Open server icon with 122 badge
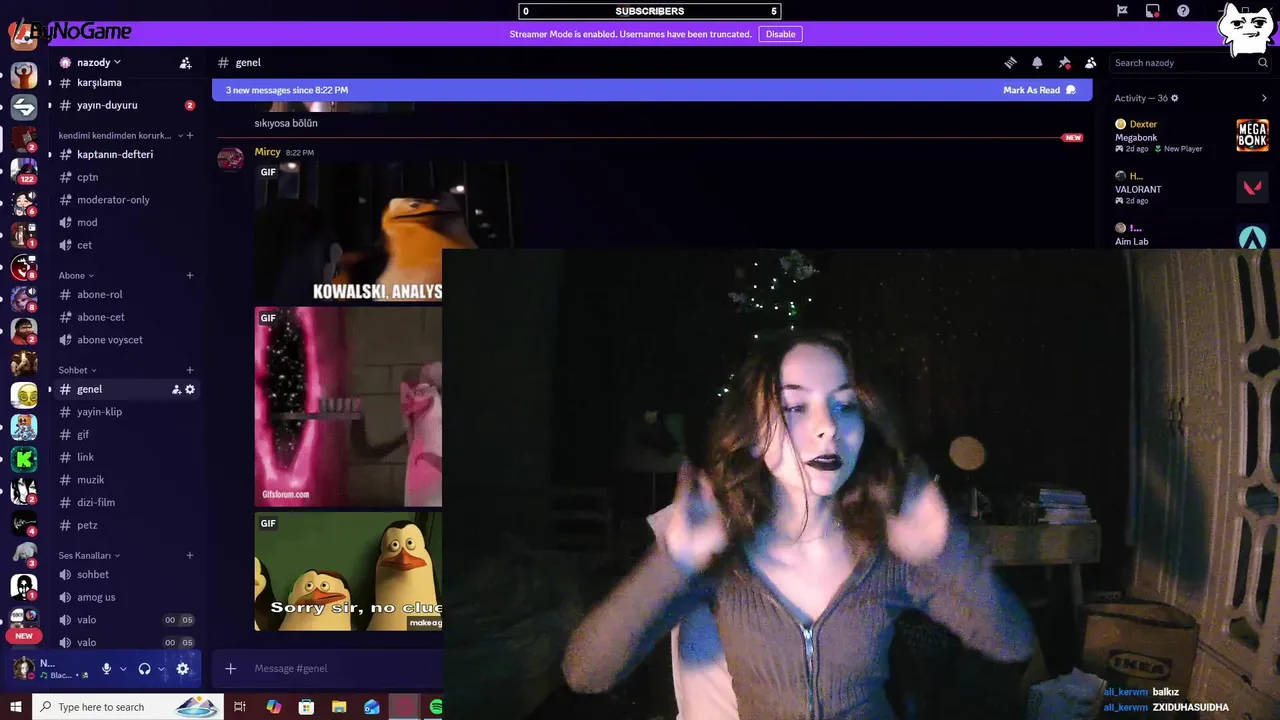The height and width of the screenshot is (720, 1280). 24,171
